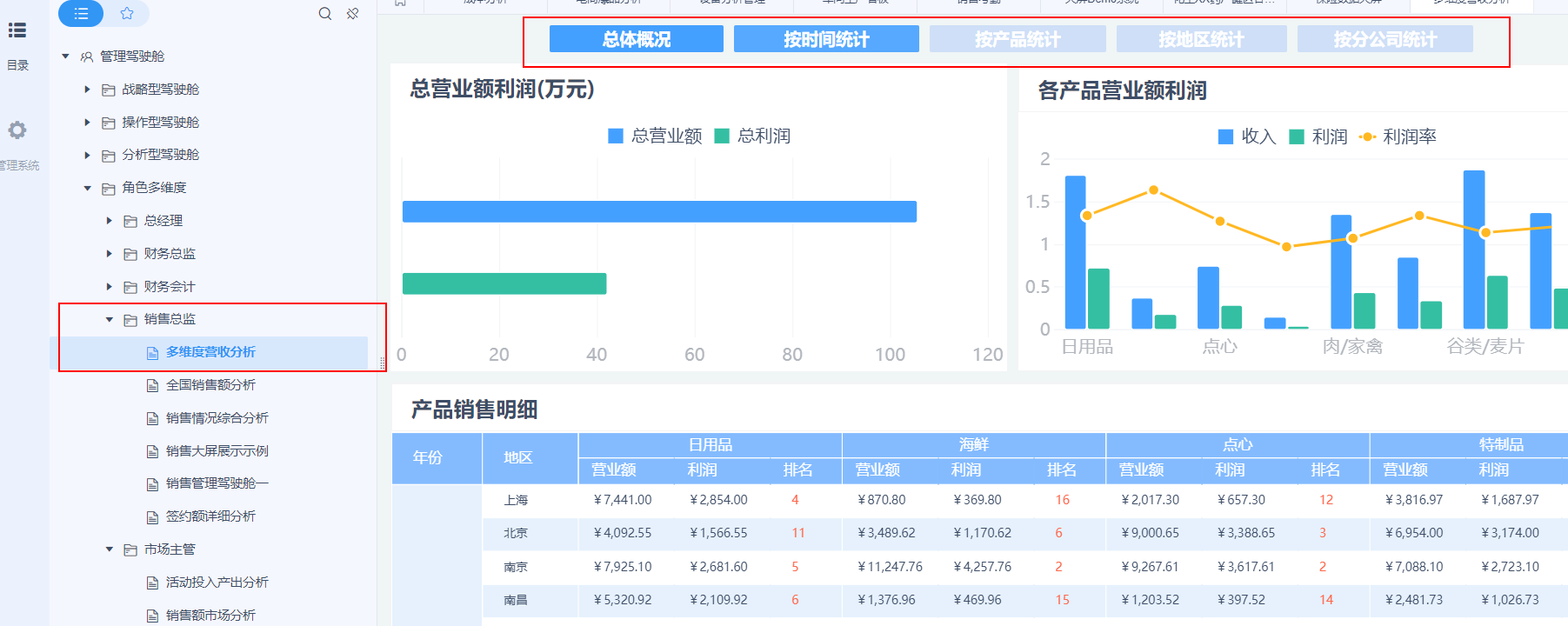
Task: Click the green 总利润 horizontal bar
Action: 504,283
